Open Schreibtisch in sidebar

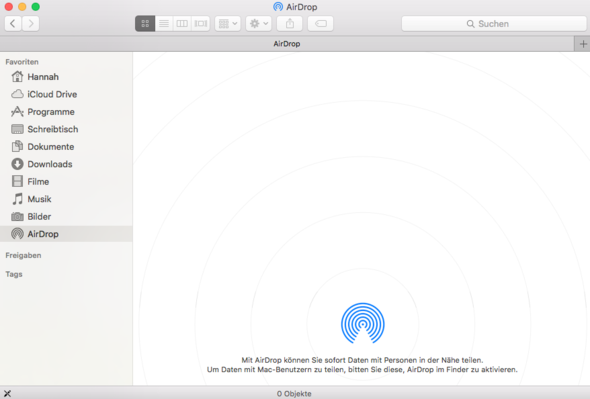pos(66,129)
